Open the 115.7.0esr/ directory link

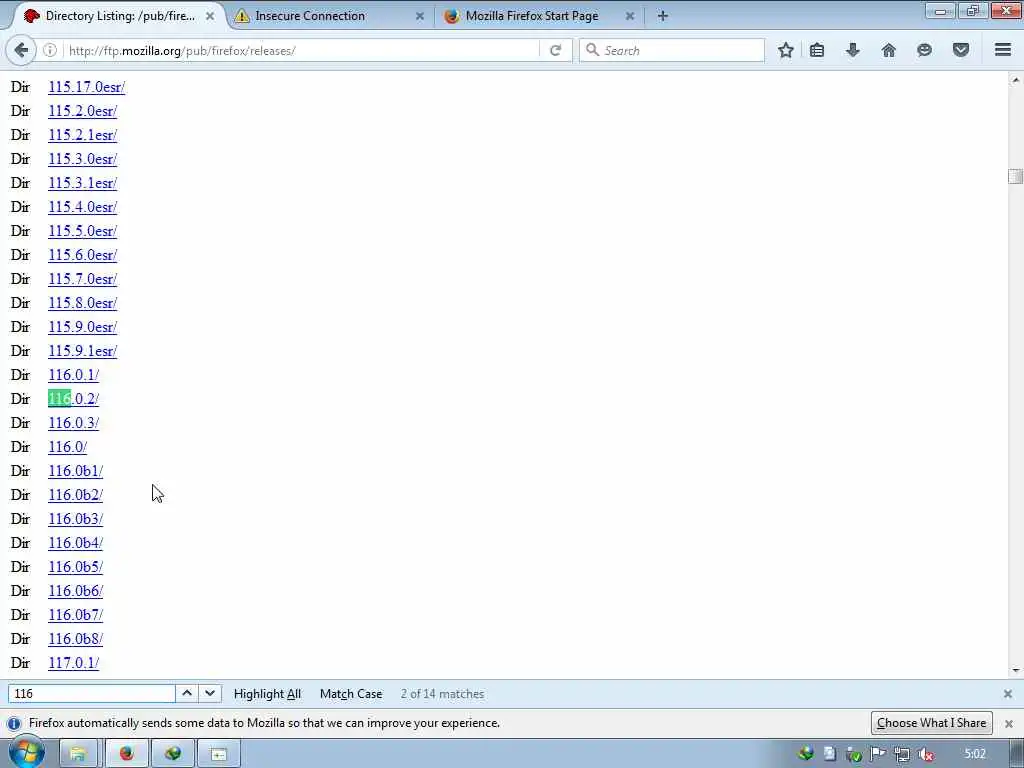pyautogui.click(x=82, y=279)
